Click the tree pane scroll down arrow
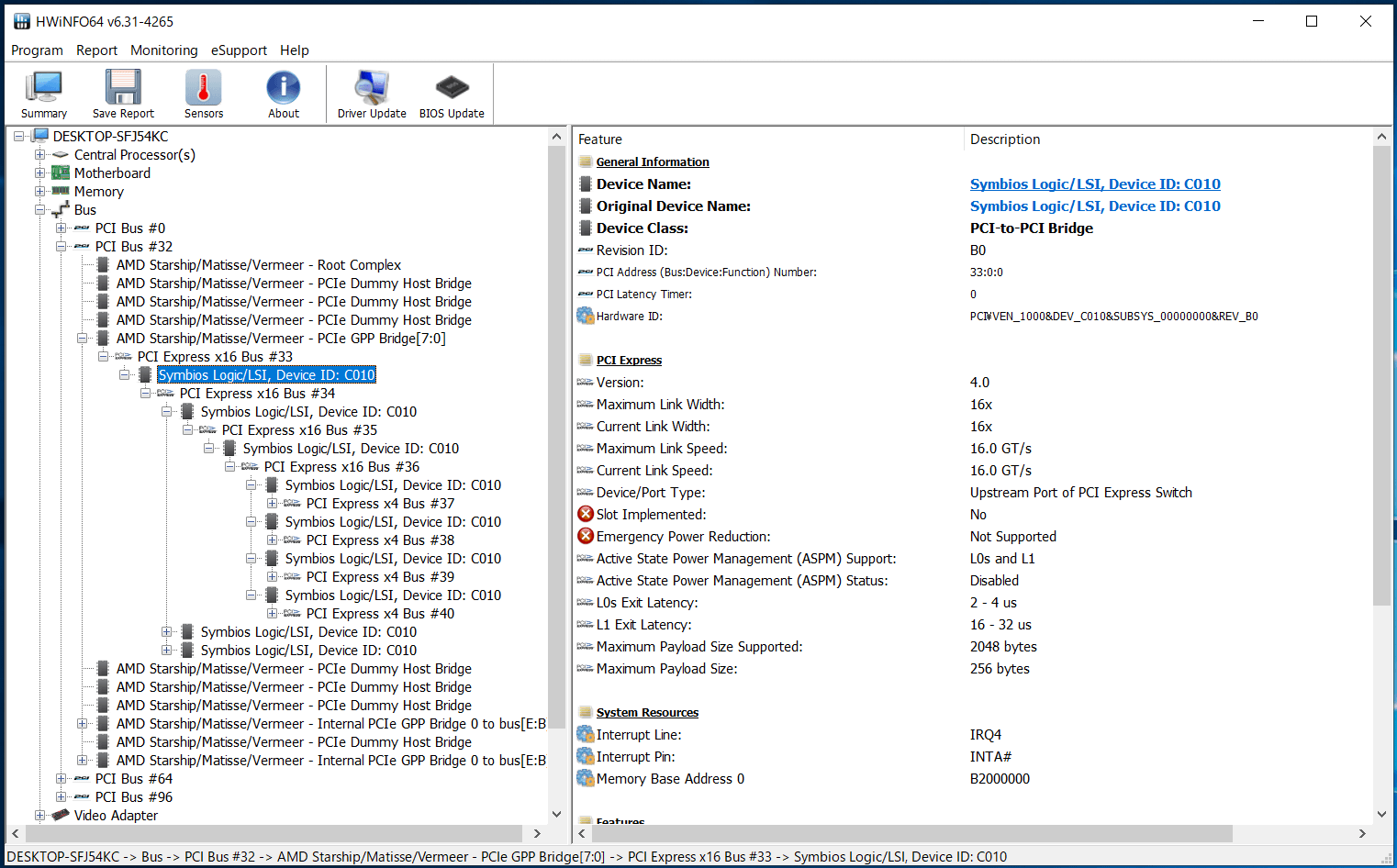The image size is (1397, 868). pyautogui.click(x=556, y=814)
